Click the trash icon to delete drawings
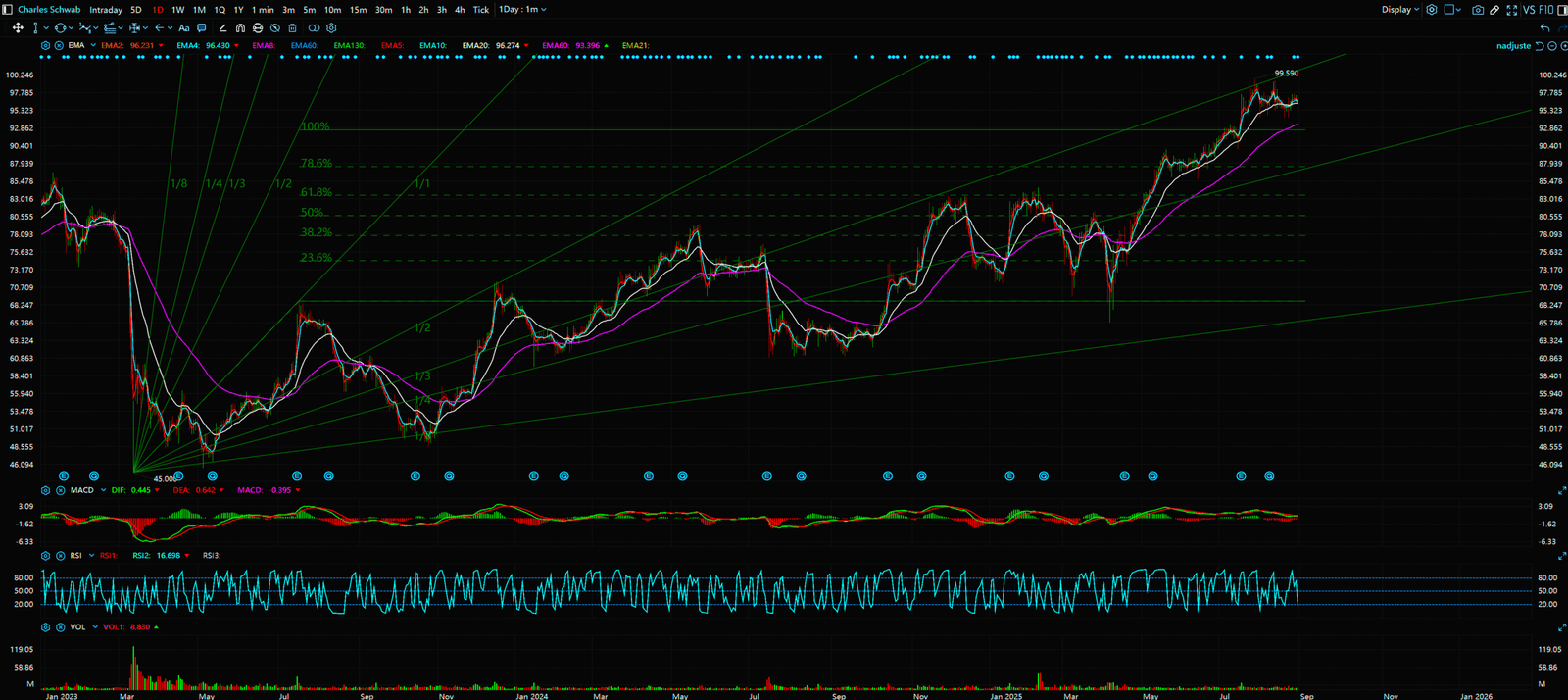The image size is (1568, 700). click(x=292, y=28)
